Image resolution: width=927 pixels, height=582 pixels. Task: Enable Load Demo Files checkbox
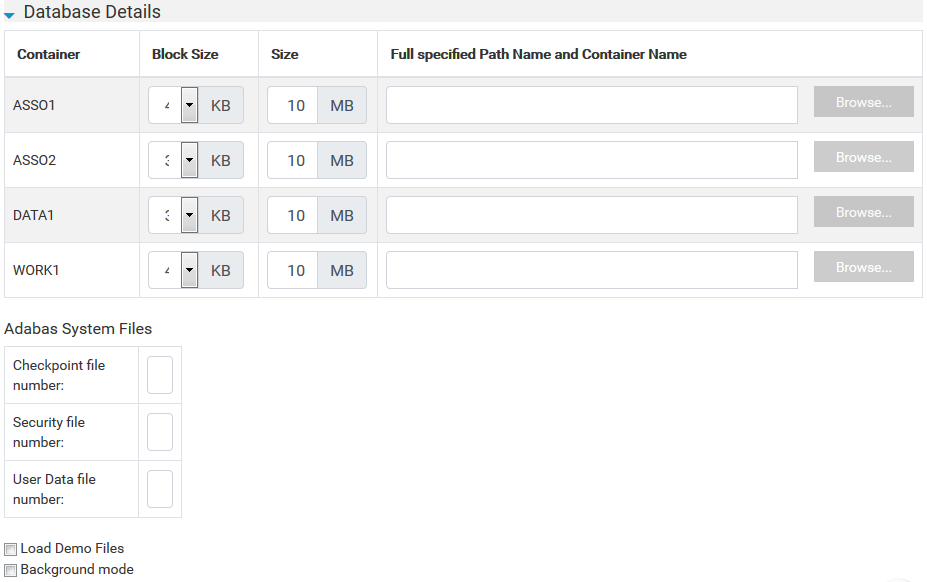(x=11, y=549)
